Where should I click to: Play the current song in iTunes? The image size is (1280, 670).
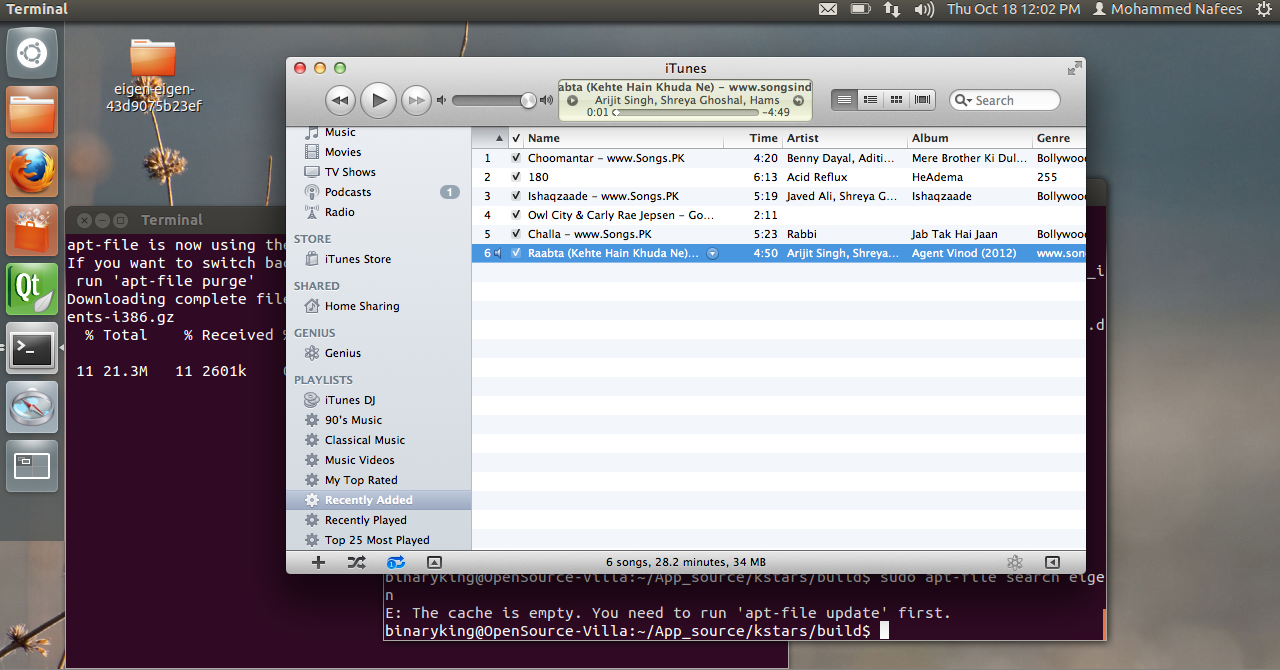pyautogui.click(x=378, y=100)
